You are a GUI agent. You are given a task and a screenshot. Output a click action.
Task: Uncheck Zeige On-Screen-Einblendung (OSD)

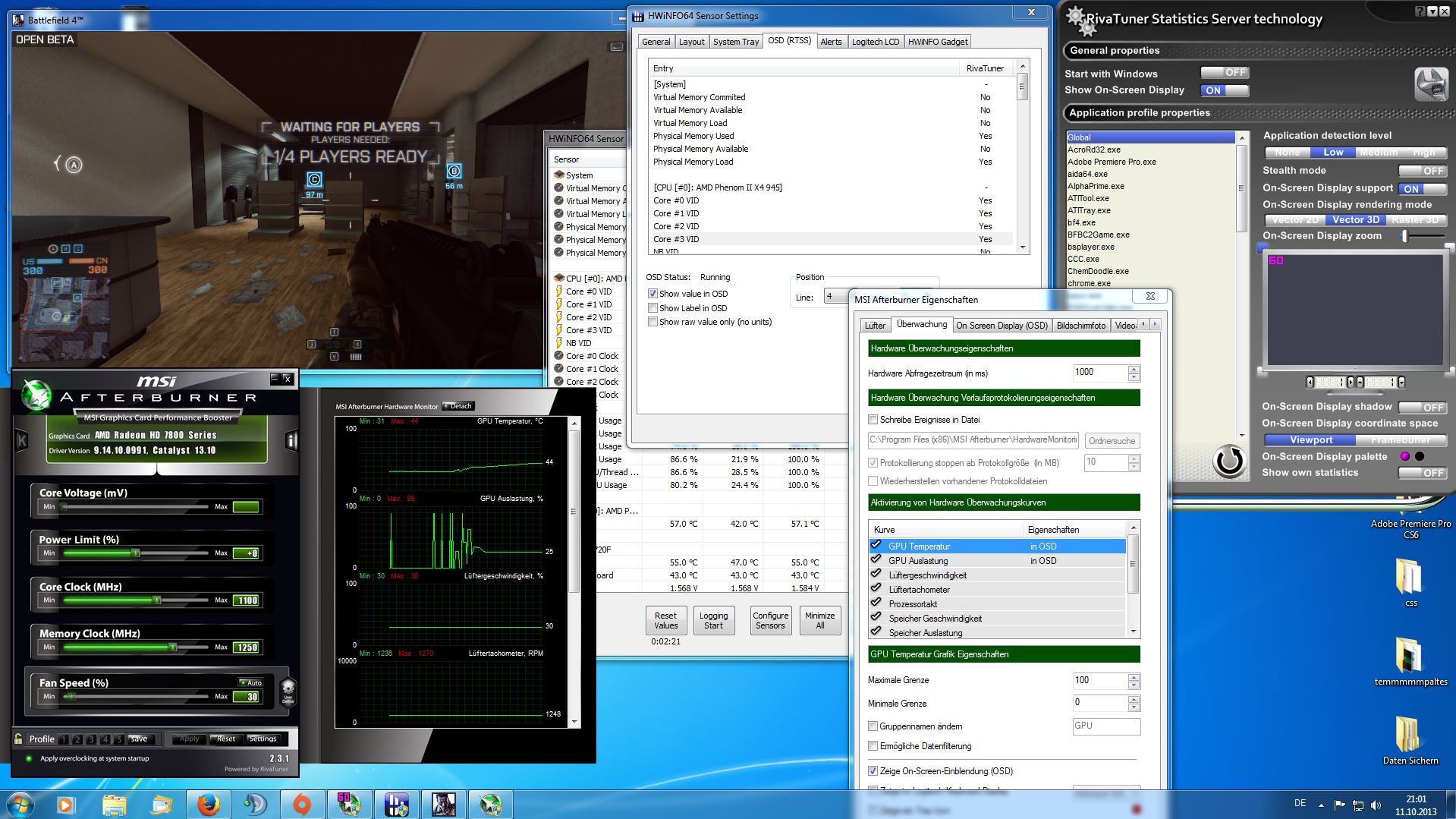point(873,771)
